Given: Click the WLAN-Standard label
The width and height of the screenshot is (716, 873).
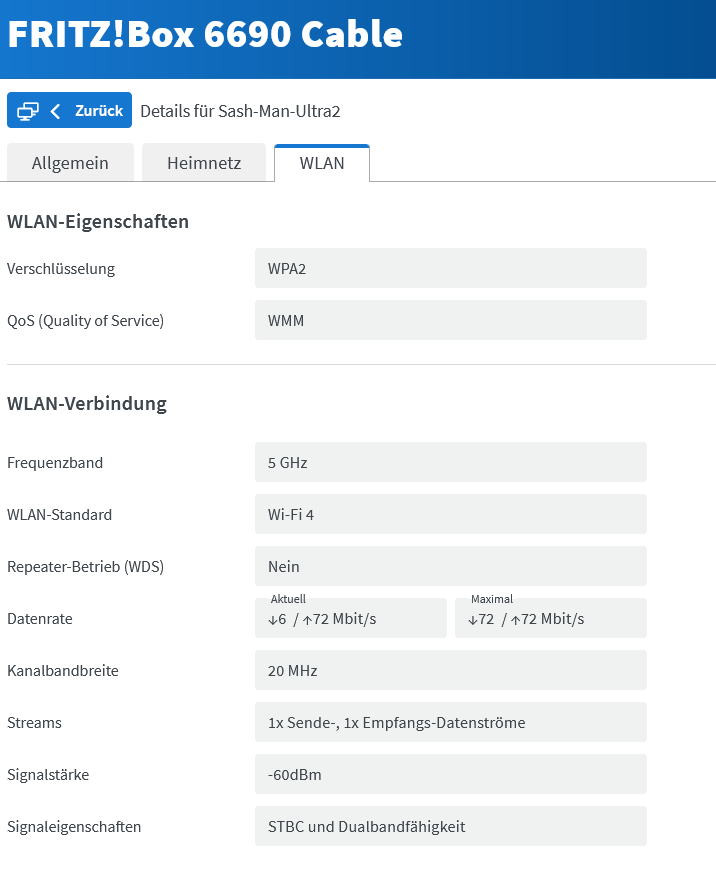Looking at the screenshot, I should (60, 514).
